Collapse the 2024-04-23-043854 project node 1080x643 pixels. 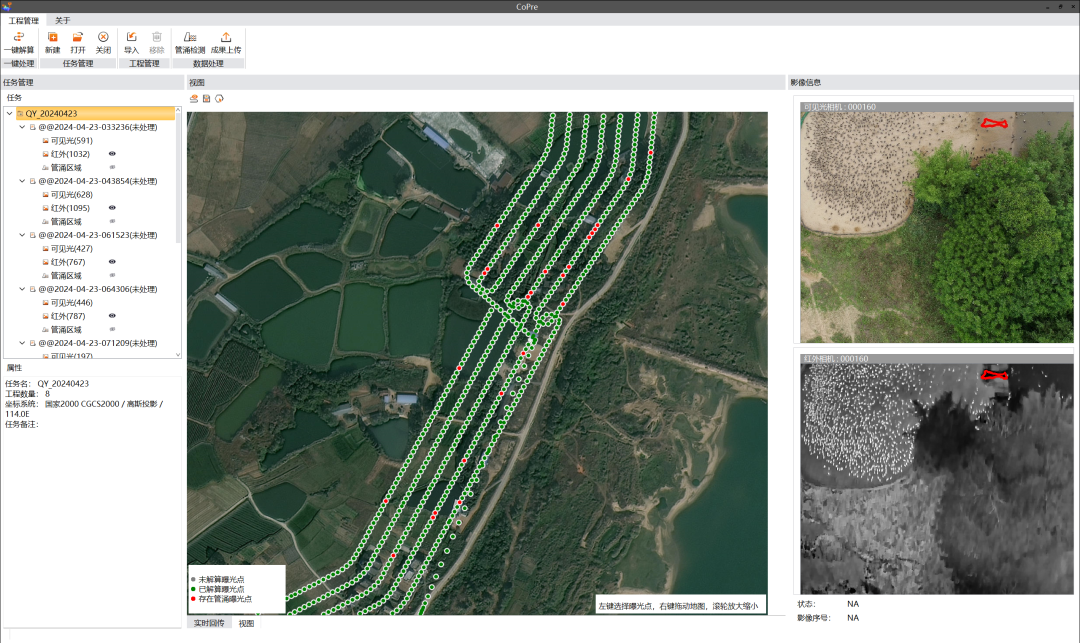coord(22,181)
